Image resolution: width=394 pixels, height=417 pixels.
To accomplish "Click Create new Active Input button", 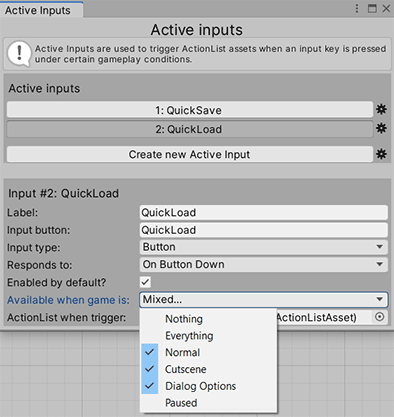I will click(190, 154).
